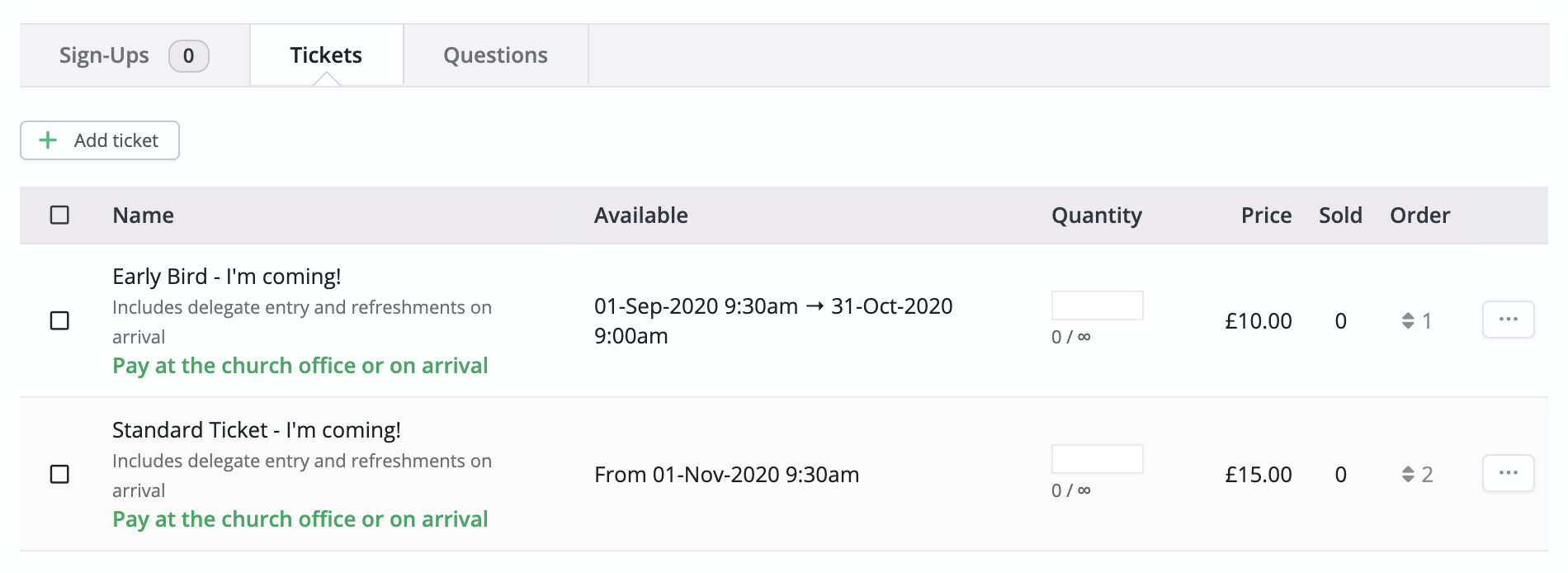Click the Name column header
Screen dimensions: 1568x573
click(x=143, y=215)
